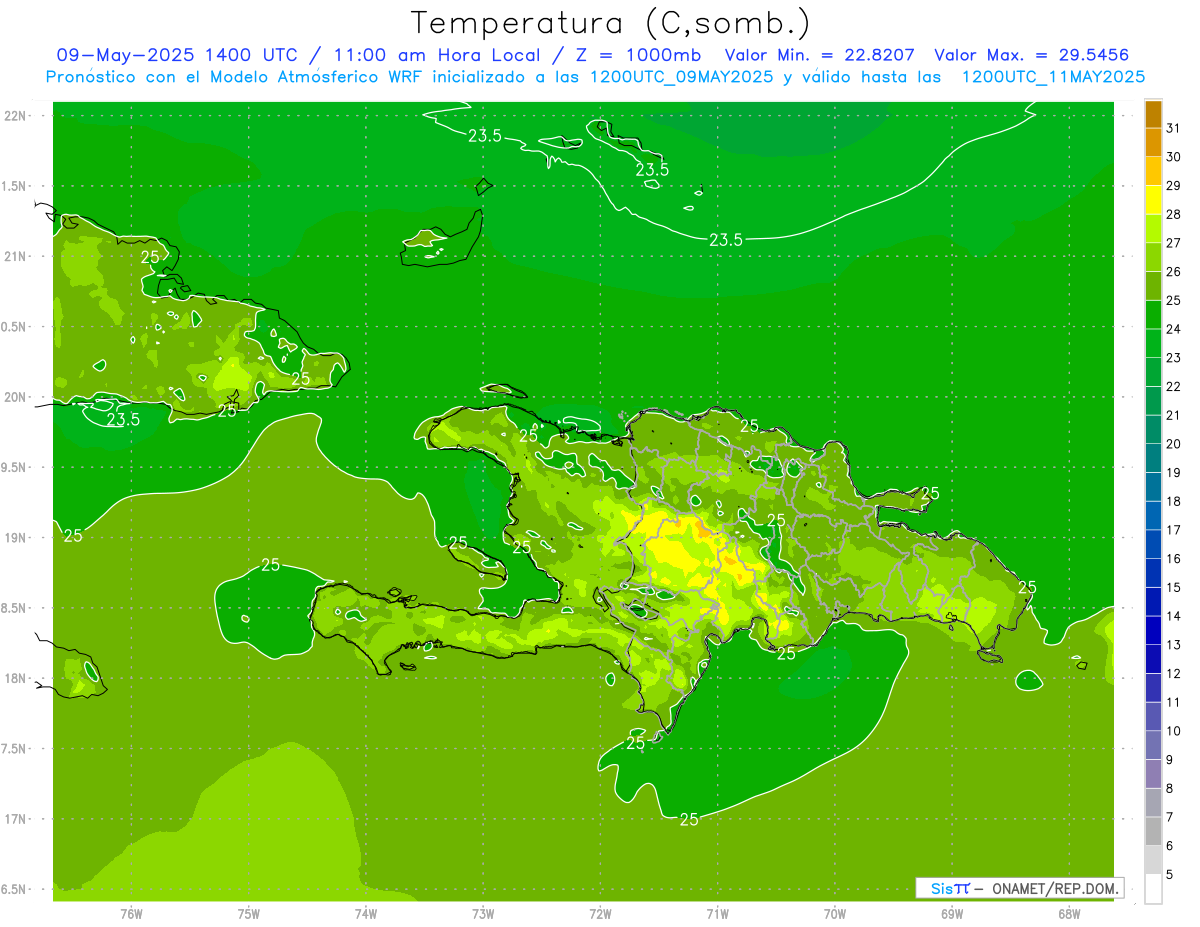Click the "18N" latitude axis label

pos(15,678)
